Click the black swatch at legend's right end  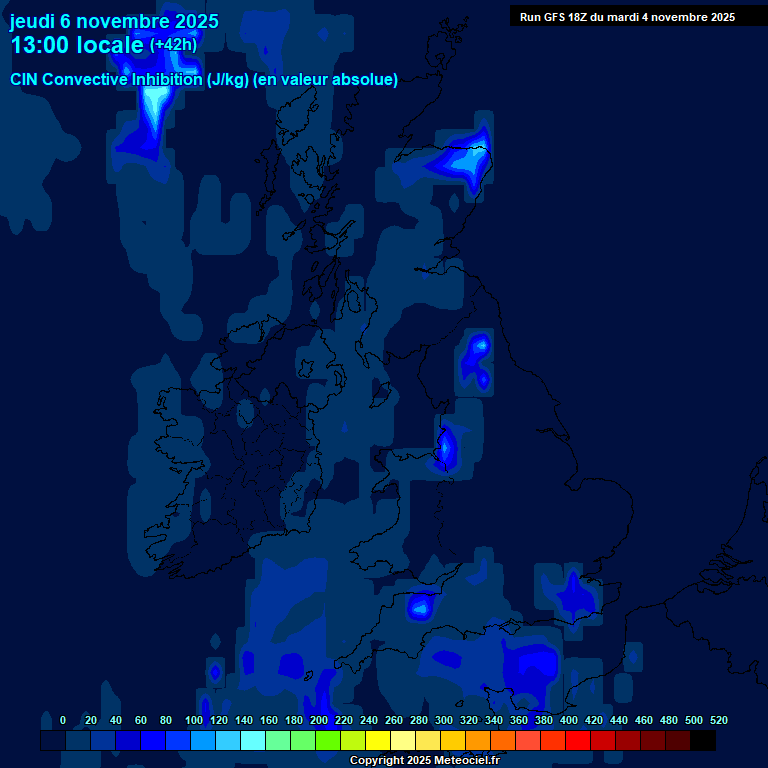[x=703, y=741]
